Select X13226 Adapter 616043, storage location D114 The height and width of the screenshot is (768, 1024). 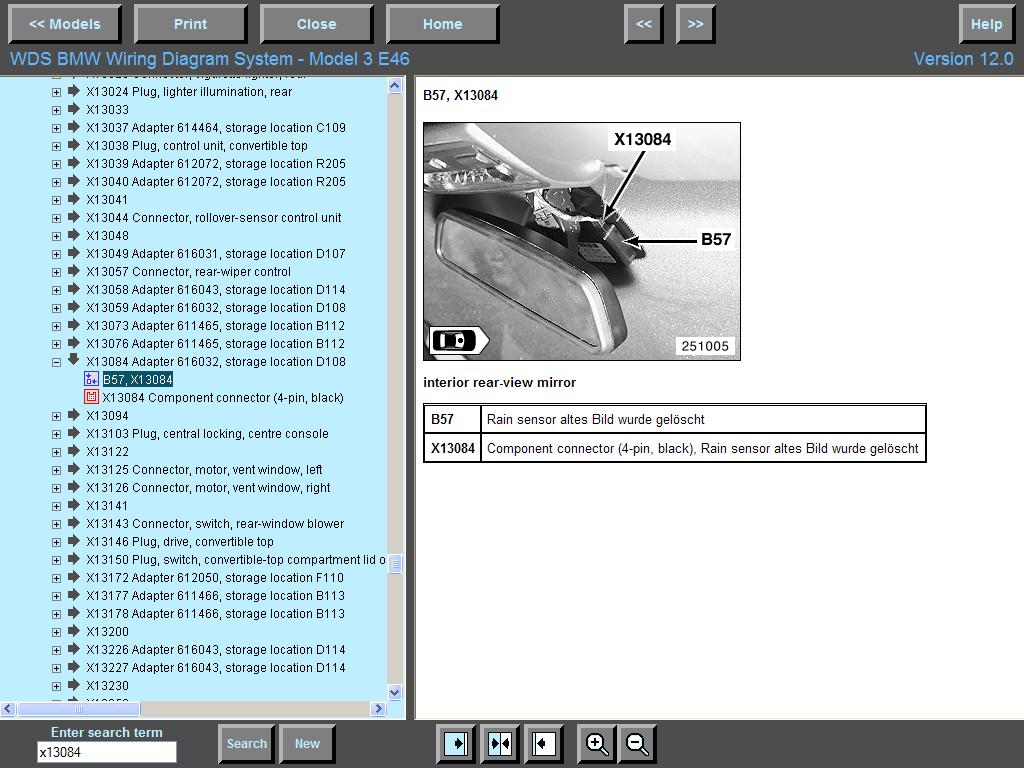tap(216, 650)
